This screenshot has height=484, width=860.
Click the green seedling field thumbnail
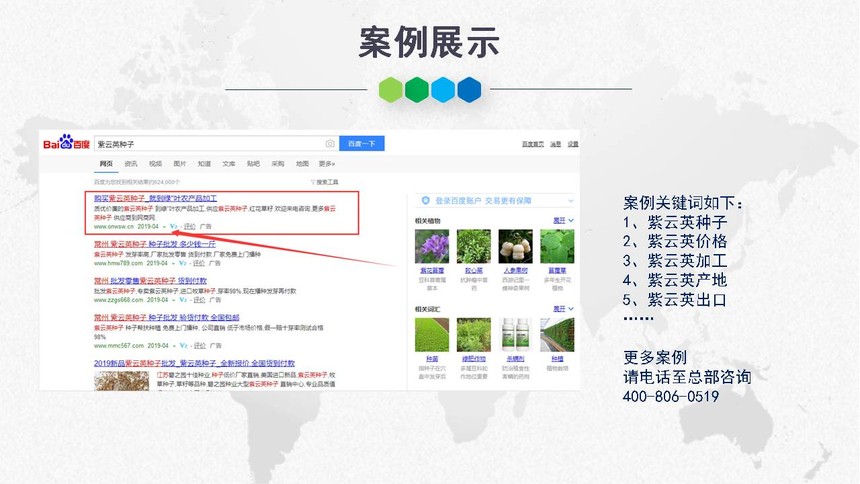pos(432,335)
